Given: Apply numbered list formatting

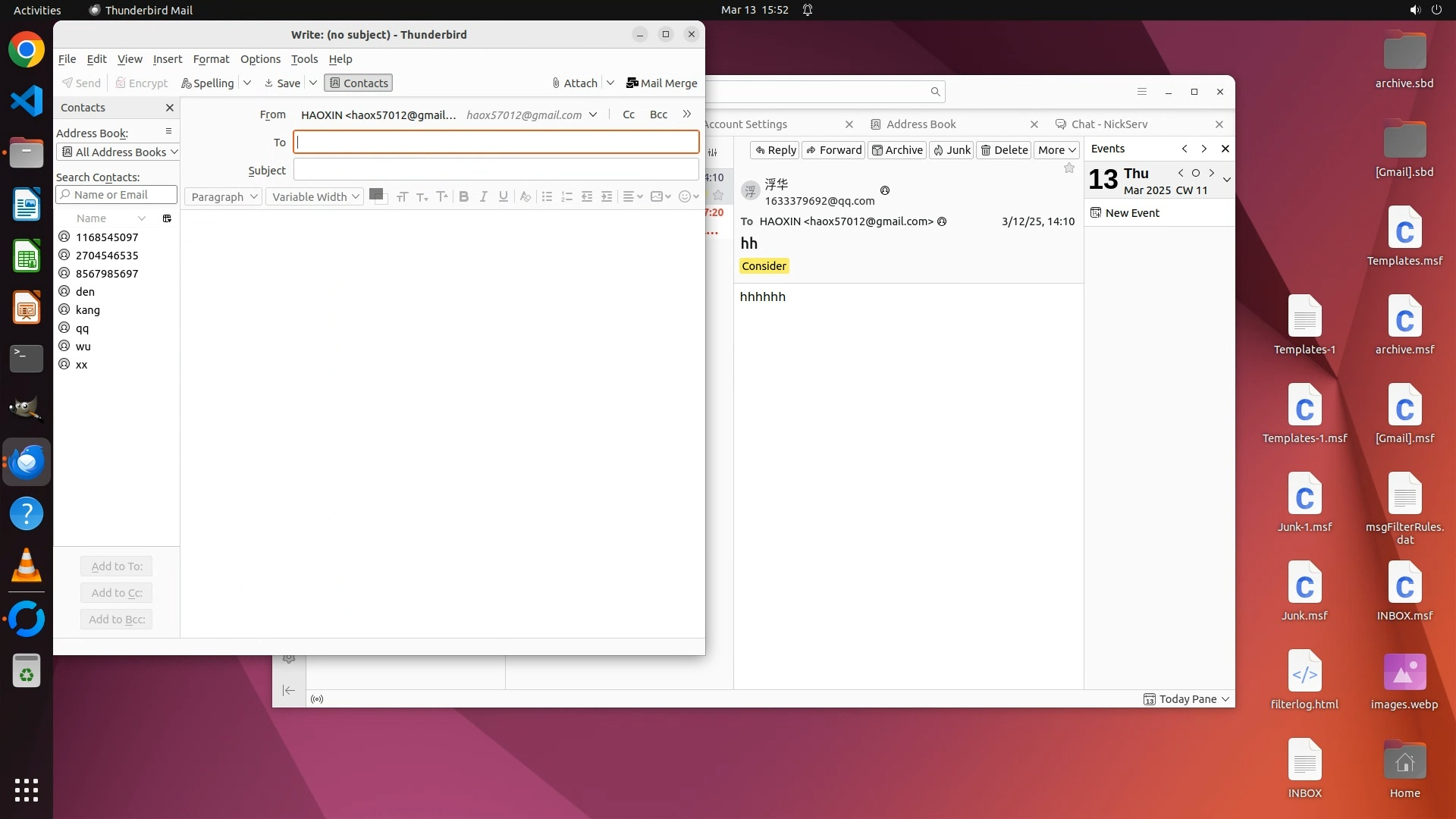Looking at the screenshot, I should (566, 196).
